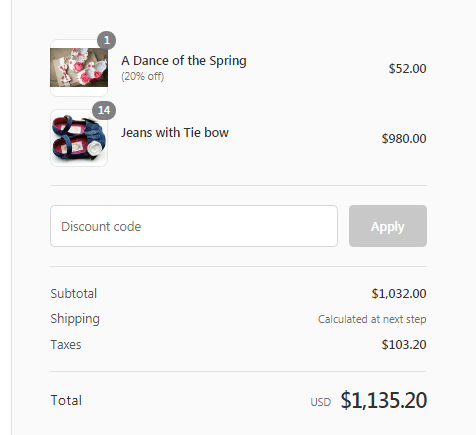Viewport: 476px width, 435px height.
Task: Click the Apply discount button
Action: click(388, 226)
